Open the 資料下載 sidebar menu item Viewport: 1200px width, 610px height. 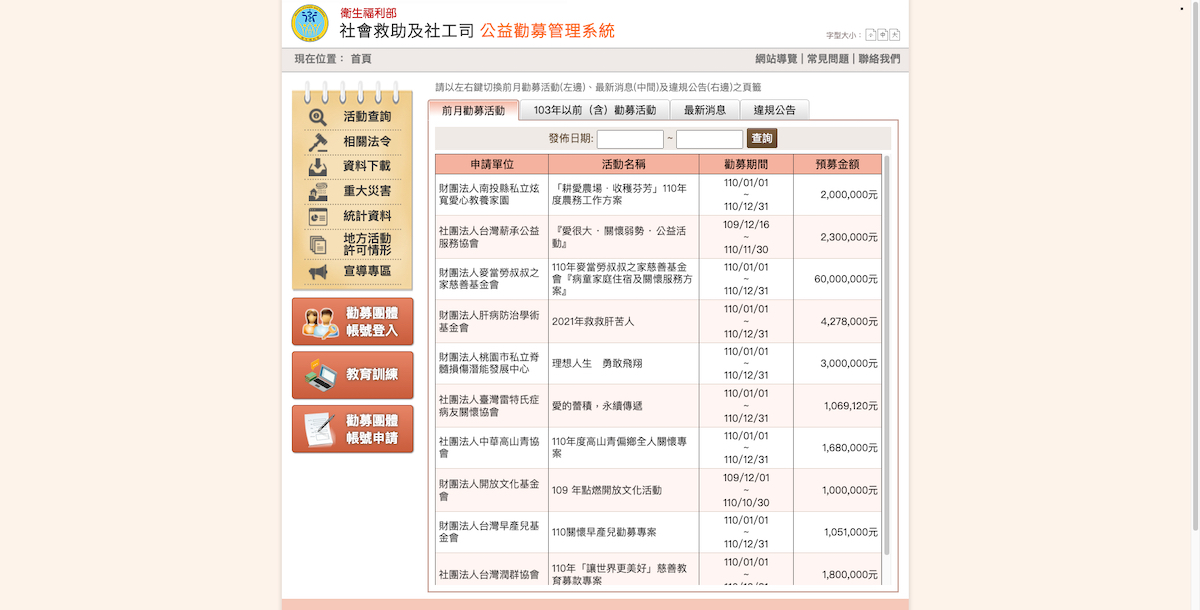367,167
